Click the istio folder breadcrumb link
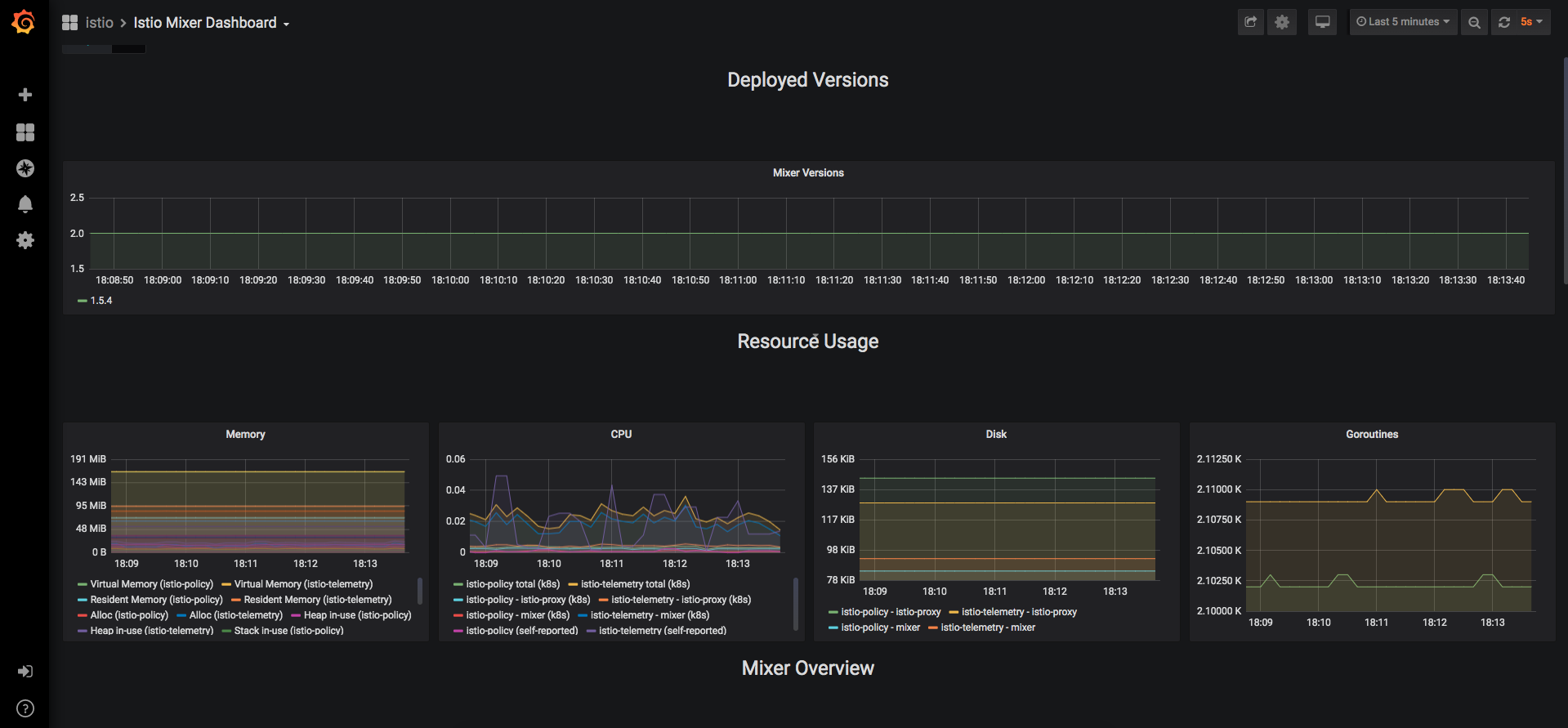This screenshot has width=1568, height=728. (99, 23)
